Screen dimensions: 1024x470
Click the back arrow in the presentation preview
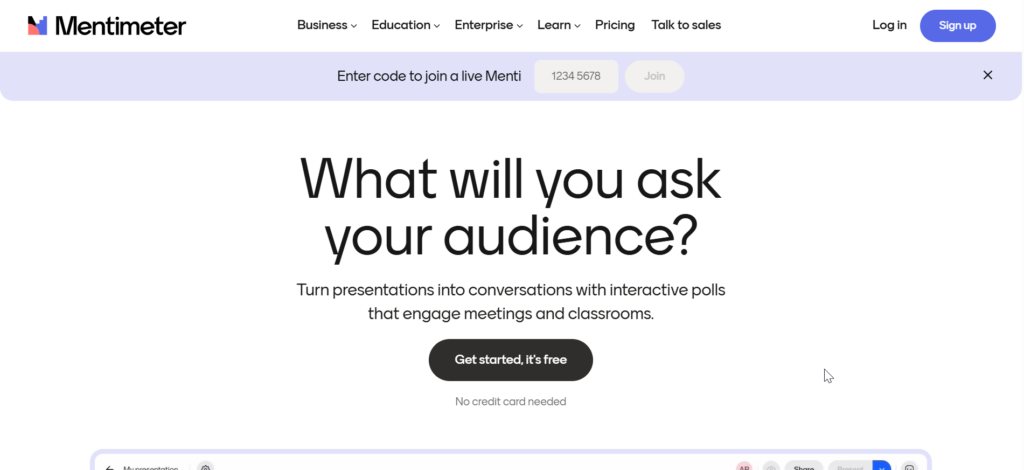pyautogui.click(x=109, y=466)
